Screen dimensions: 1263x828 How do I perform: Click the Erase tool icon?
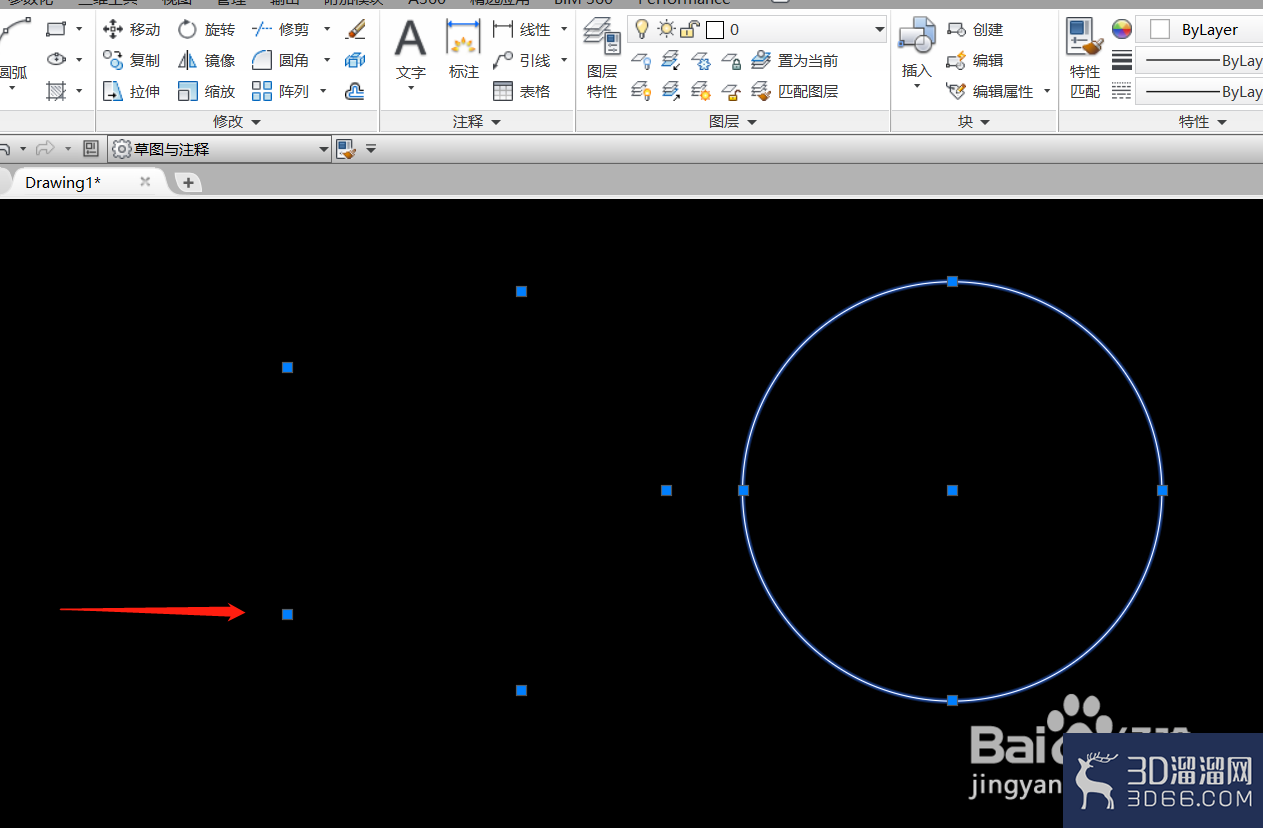pyautogui.click(x=355, y=30)
